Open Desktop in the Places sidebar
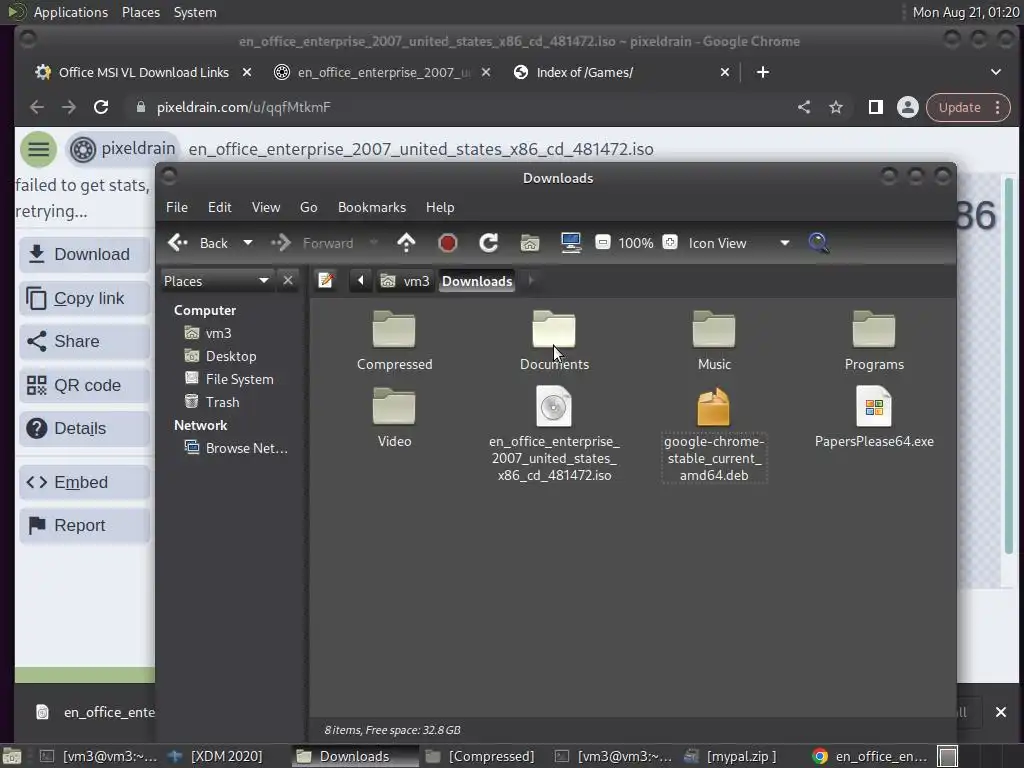Viewport: 1024px width, 768px height. click(x=231, y=356)
